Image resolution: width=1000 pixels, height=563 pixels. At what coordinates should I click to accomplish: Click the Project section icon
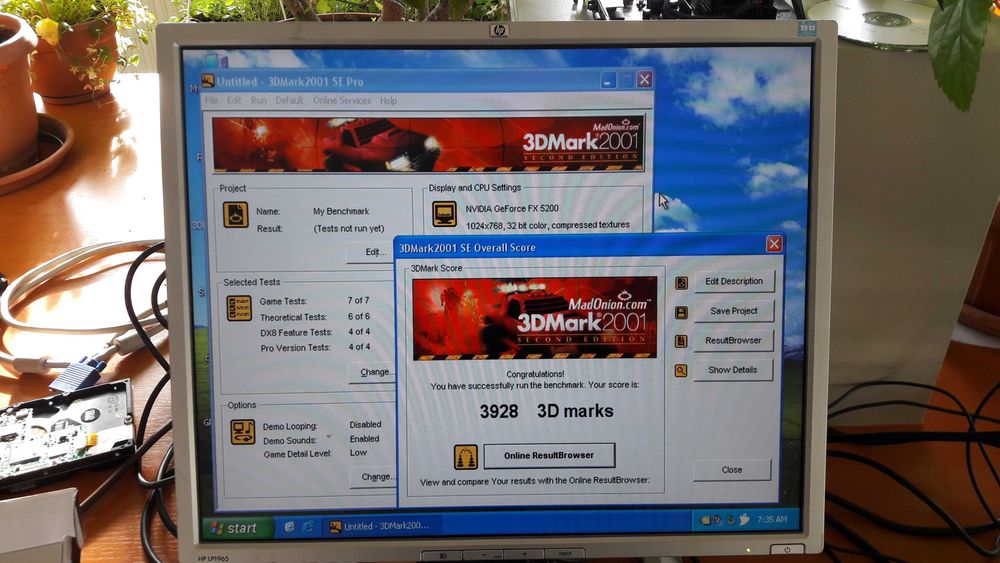[235, 215]
